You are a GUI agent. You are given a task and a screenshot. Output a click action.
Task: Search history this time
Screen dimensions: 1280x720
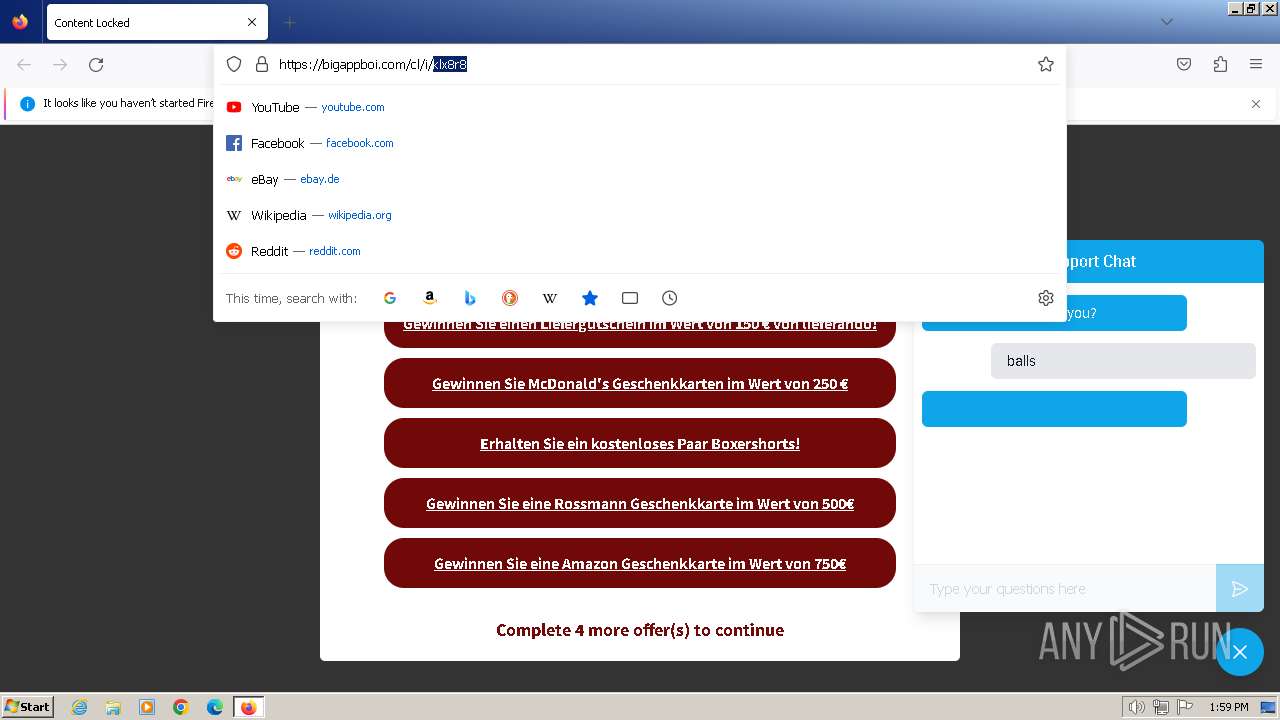pos(670,298)
